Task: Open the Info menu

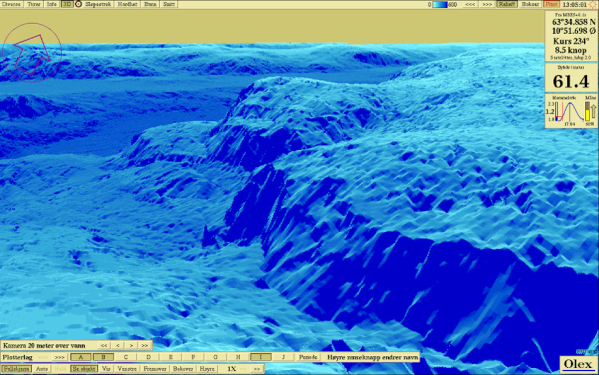Action: point(52,4)
